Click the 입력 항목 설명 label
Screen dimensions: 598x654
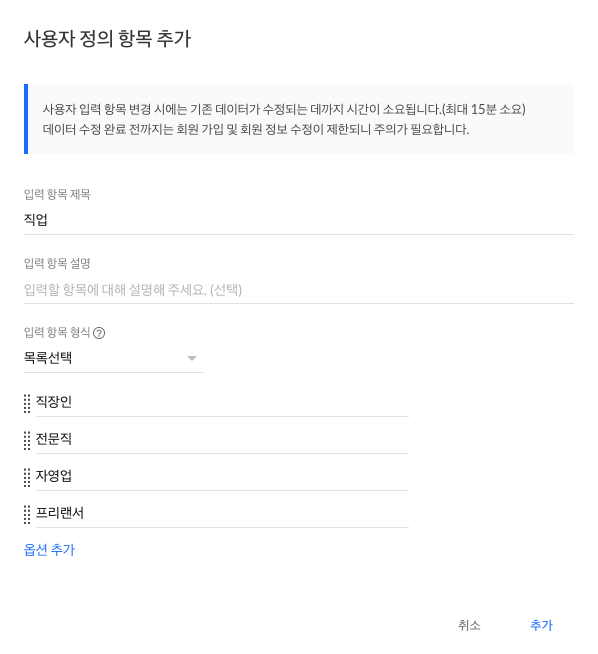click(x=57, y=263)
